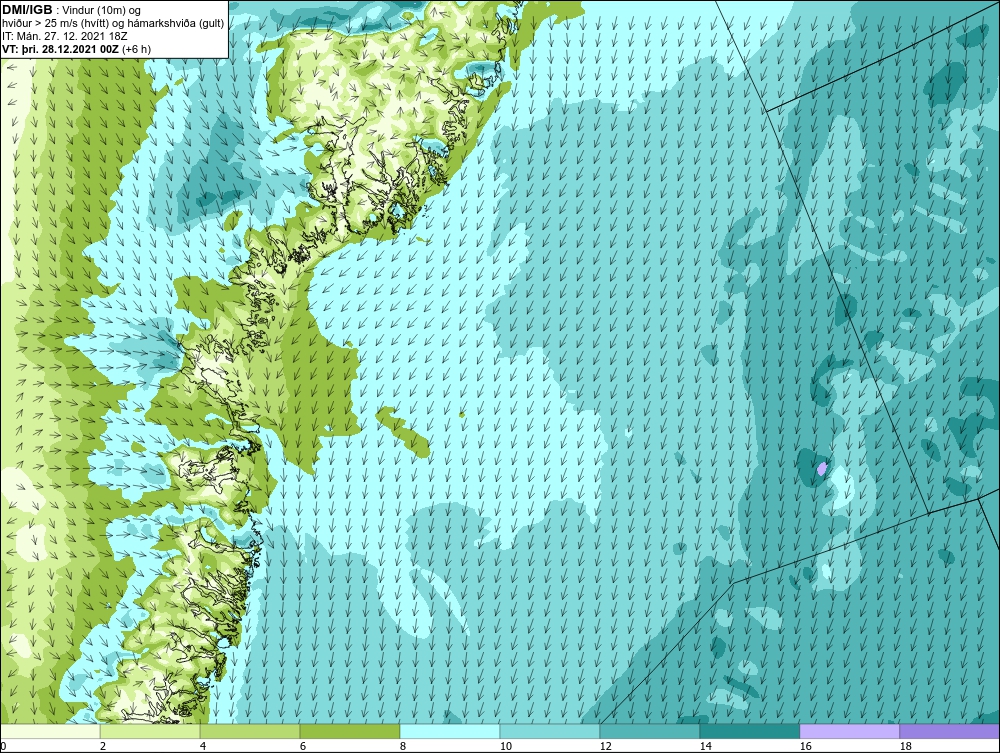This screenshot has height=753, width=1000.
Task: Click the 4–6 m/s green legend swatch
Action: click(x=250, y=731)
